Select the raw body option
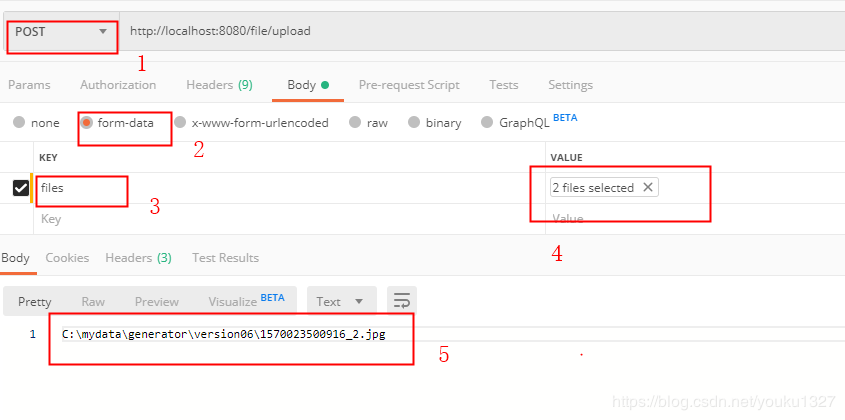 pos(354,123)
